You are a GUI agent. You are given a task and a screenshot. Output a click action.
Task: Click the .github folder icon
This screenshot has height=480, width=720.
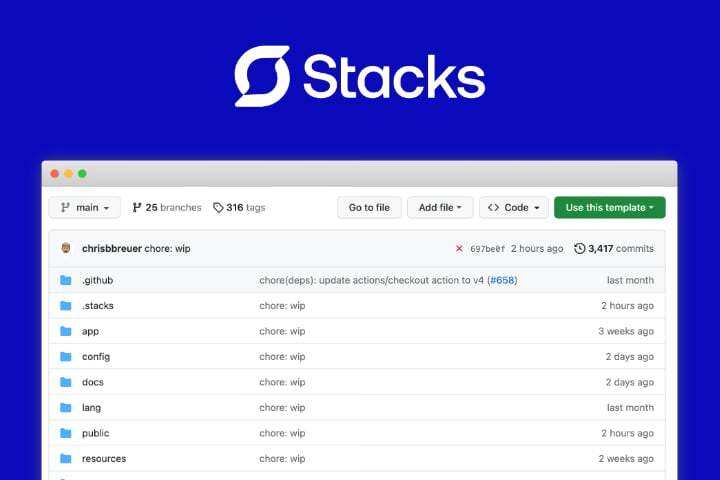66,280
